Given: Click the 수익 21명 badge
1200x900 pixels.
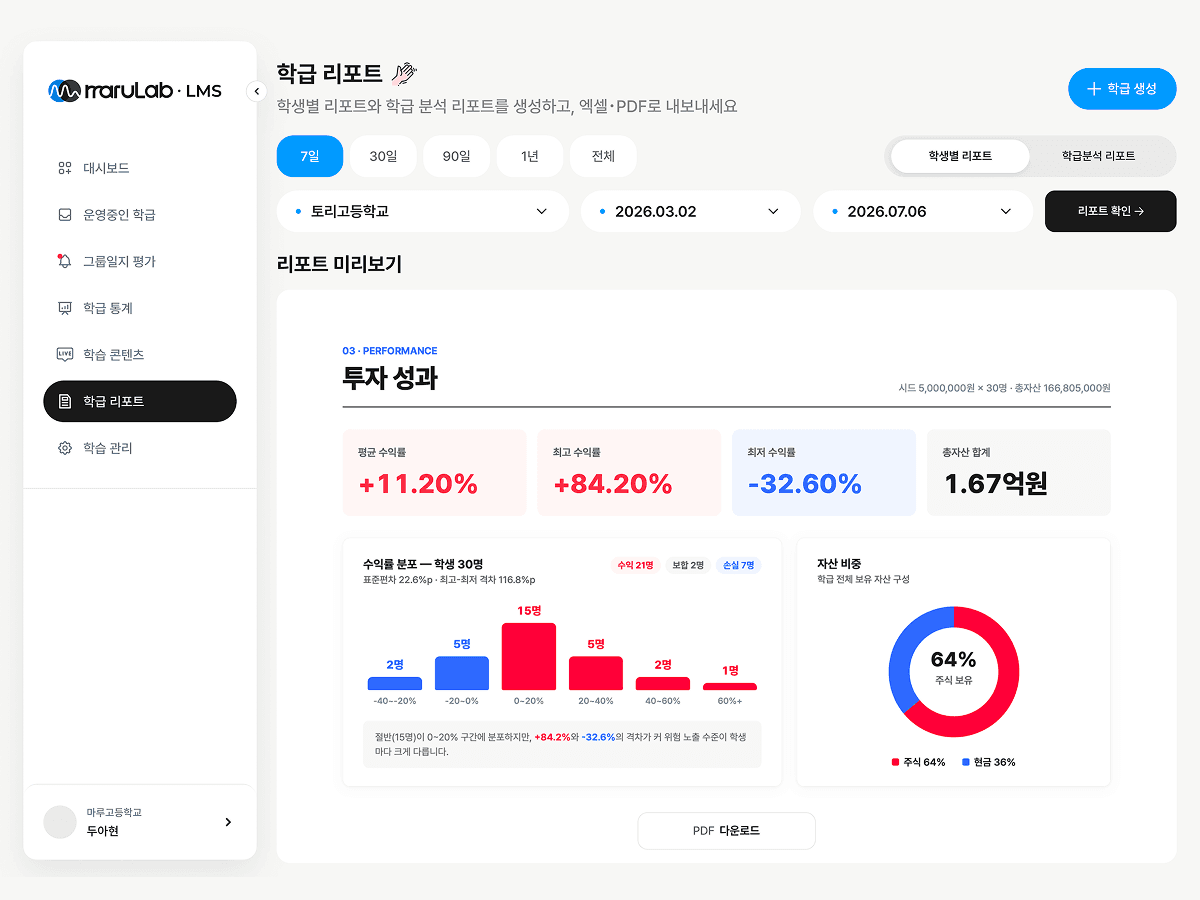Looking at the screenshot, I should tap(636, 566).
